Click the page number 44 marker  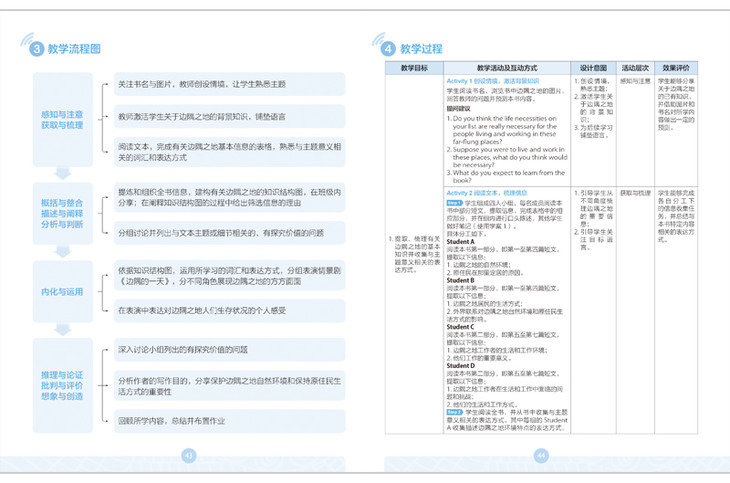tap(542, 455)
